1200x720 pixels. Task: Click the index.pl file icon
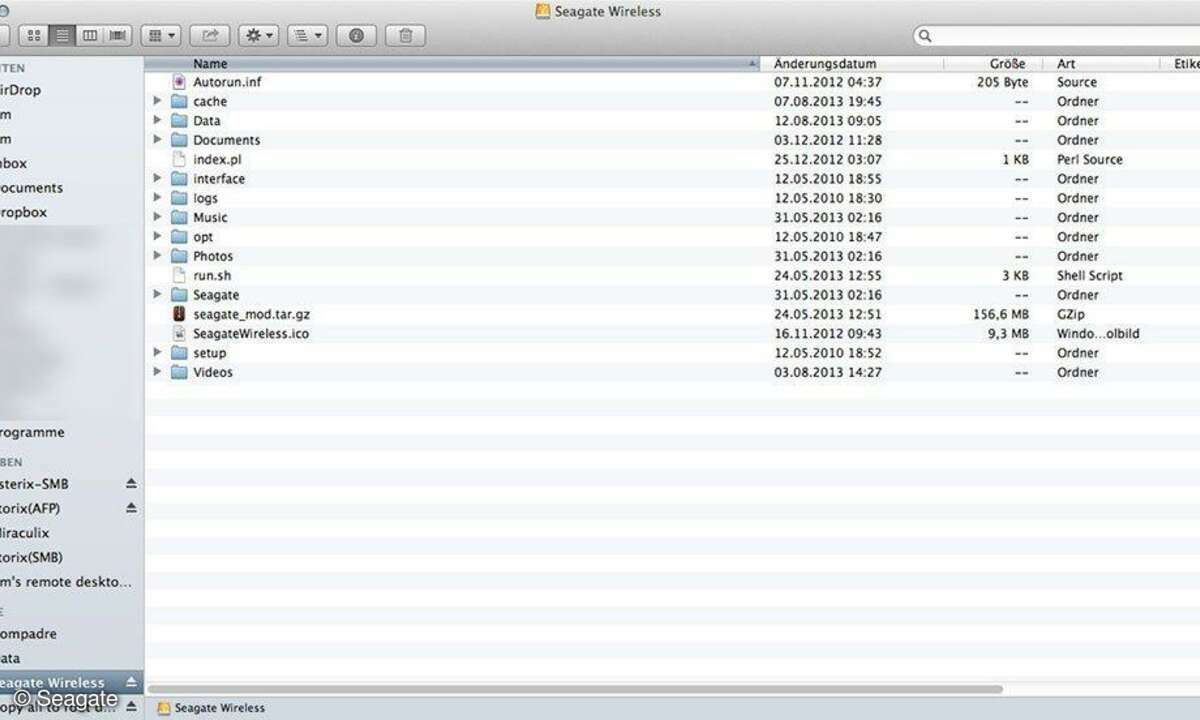click(x=179, y=159)
